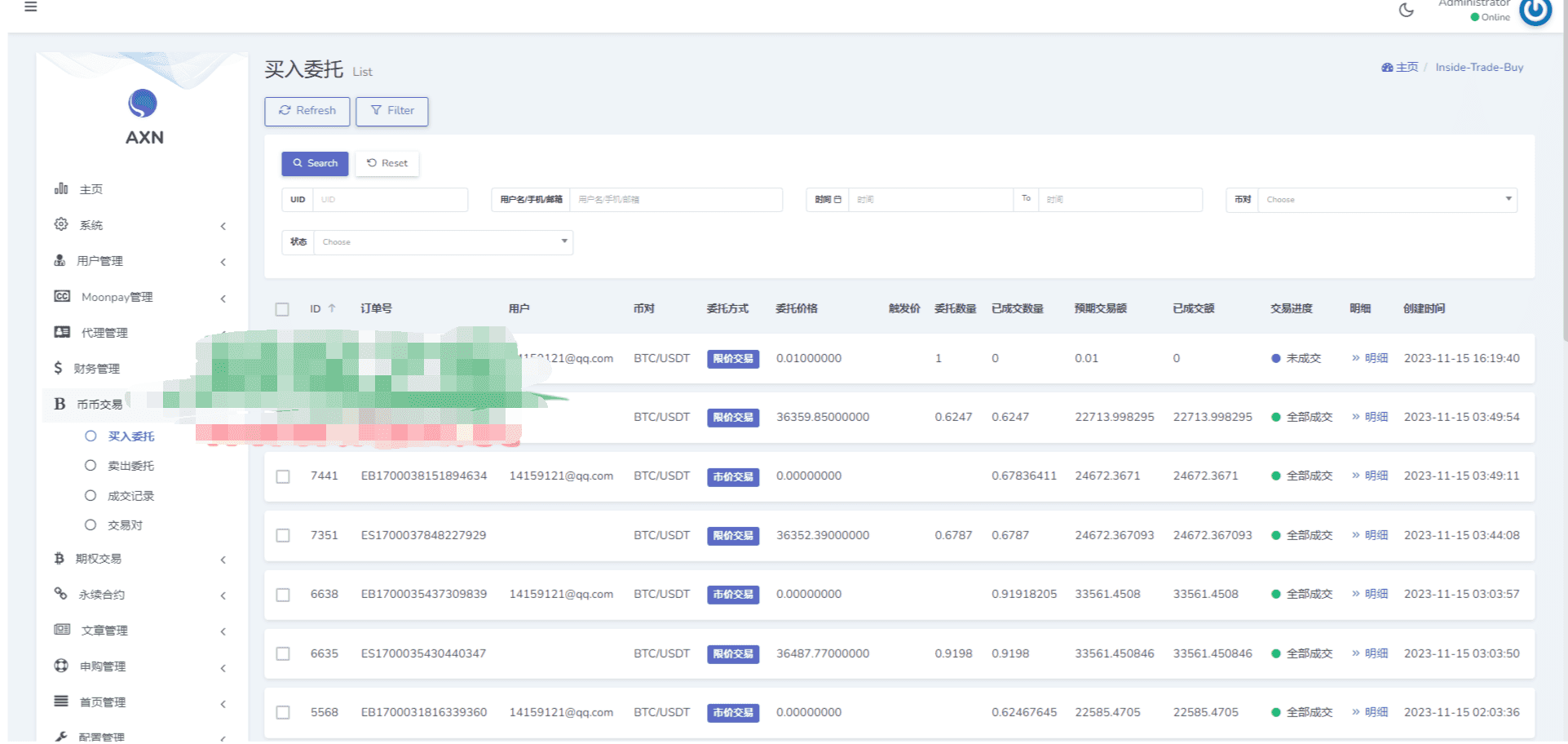Open the Administrator power avatar icon
The height and width of the screenshot is (744, 1568).
(x=1535, y=11)
